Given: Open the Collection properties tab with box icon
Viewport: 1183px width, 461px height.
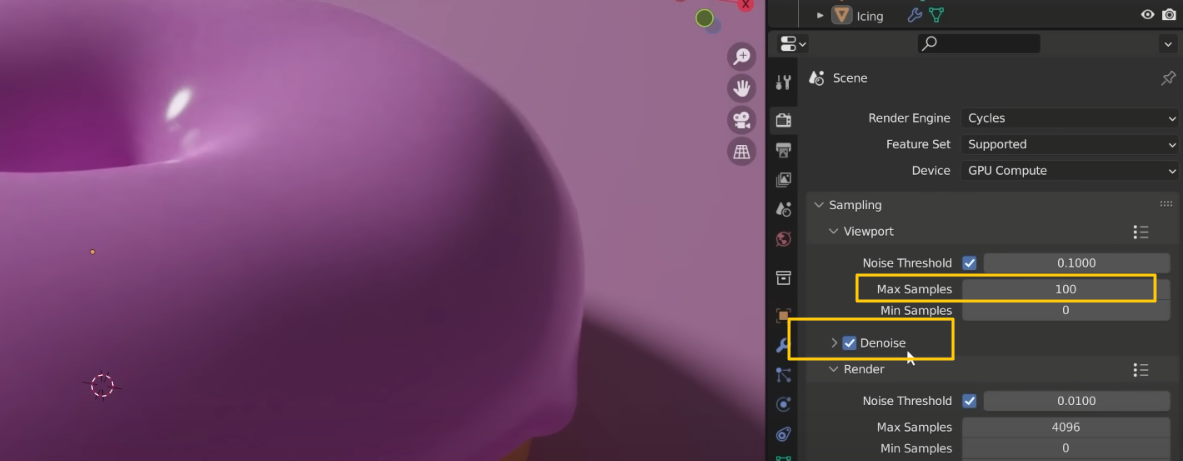Looking at the screenshot, I should coord(783,278).
